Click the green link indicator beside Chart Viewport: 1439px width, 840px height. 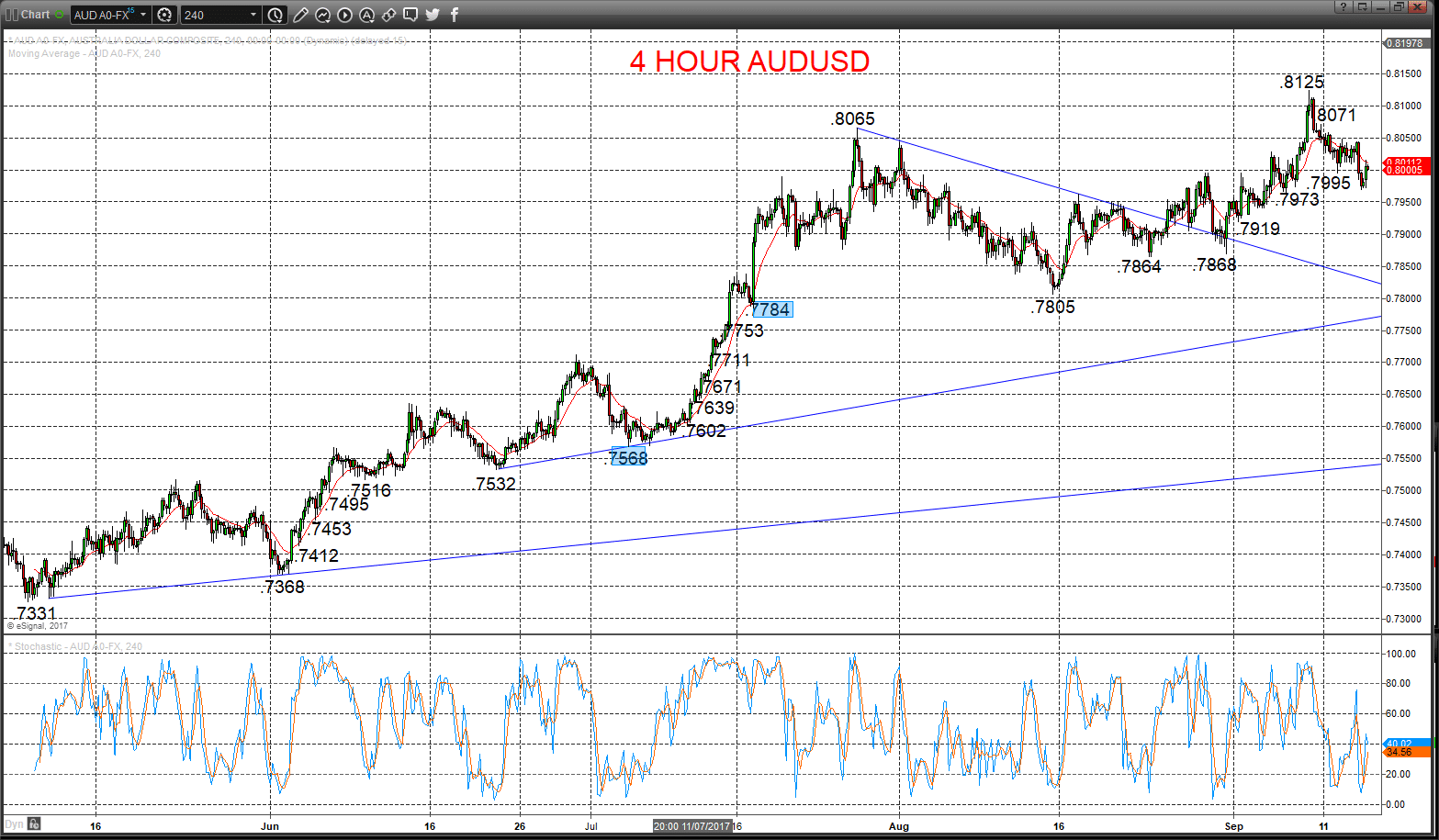(x=60, y=15)
